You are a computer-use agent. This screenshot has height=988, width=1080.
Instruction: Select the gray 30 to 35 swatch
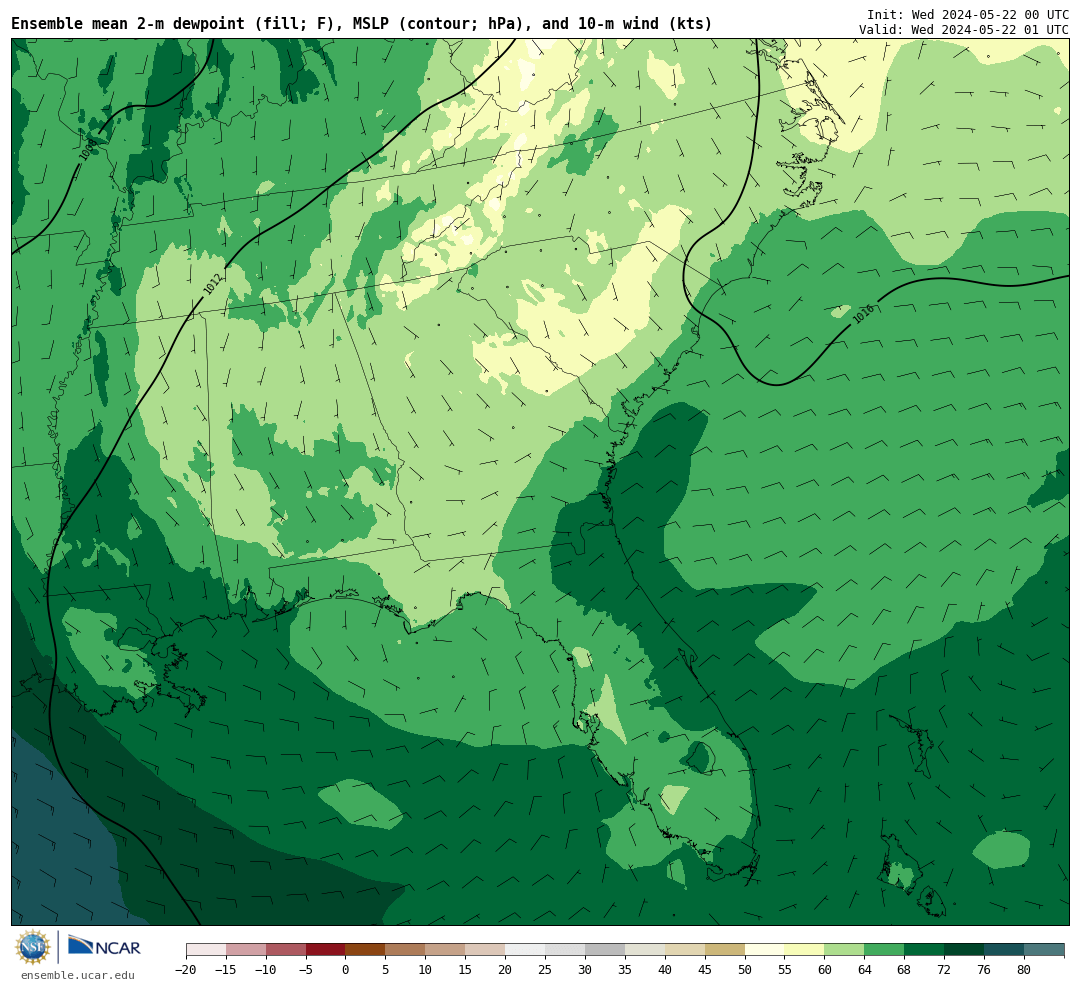point(605,950)
